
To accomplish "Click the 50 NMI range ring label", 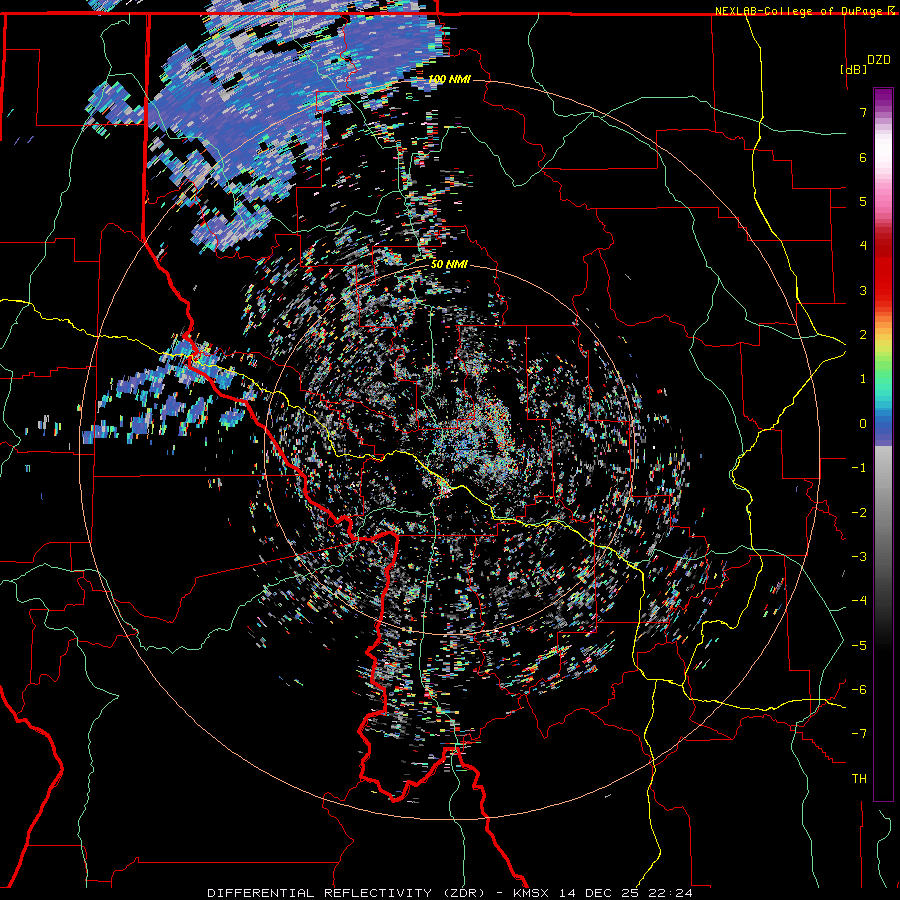I will (449, 264).
